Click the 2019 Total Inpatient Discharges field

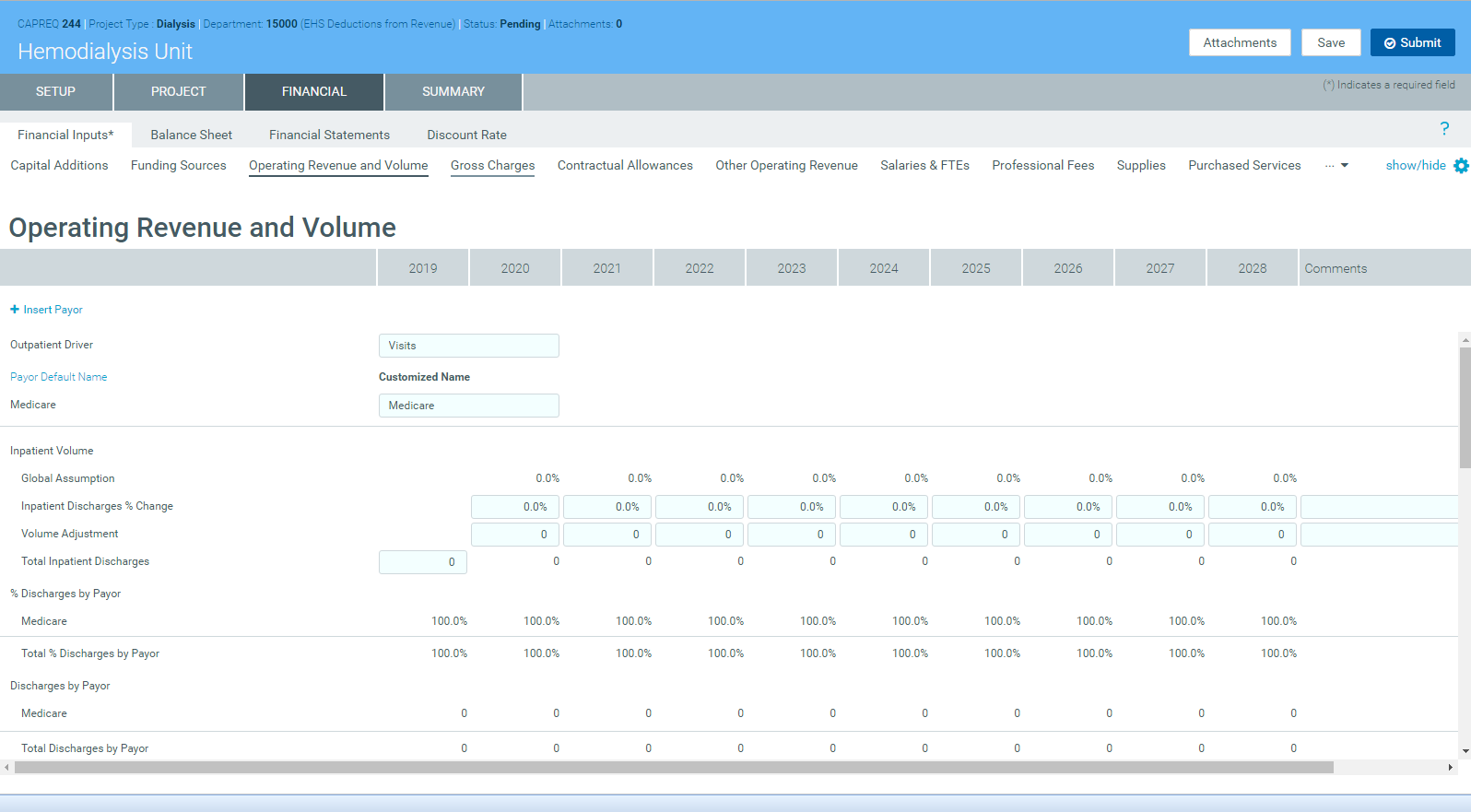pos(422,562)
